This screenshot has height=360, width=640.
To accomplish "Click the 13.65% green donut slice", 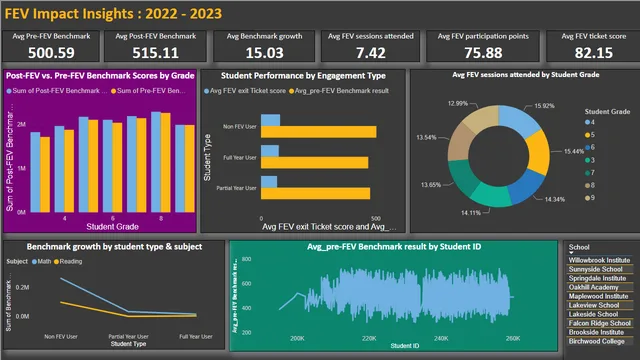I will point(464,176).
